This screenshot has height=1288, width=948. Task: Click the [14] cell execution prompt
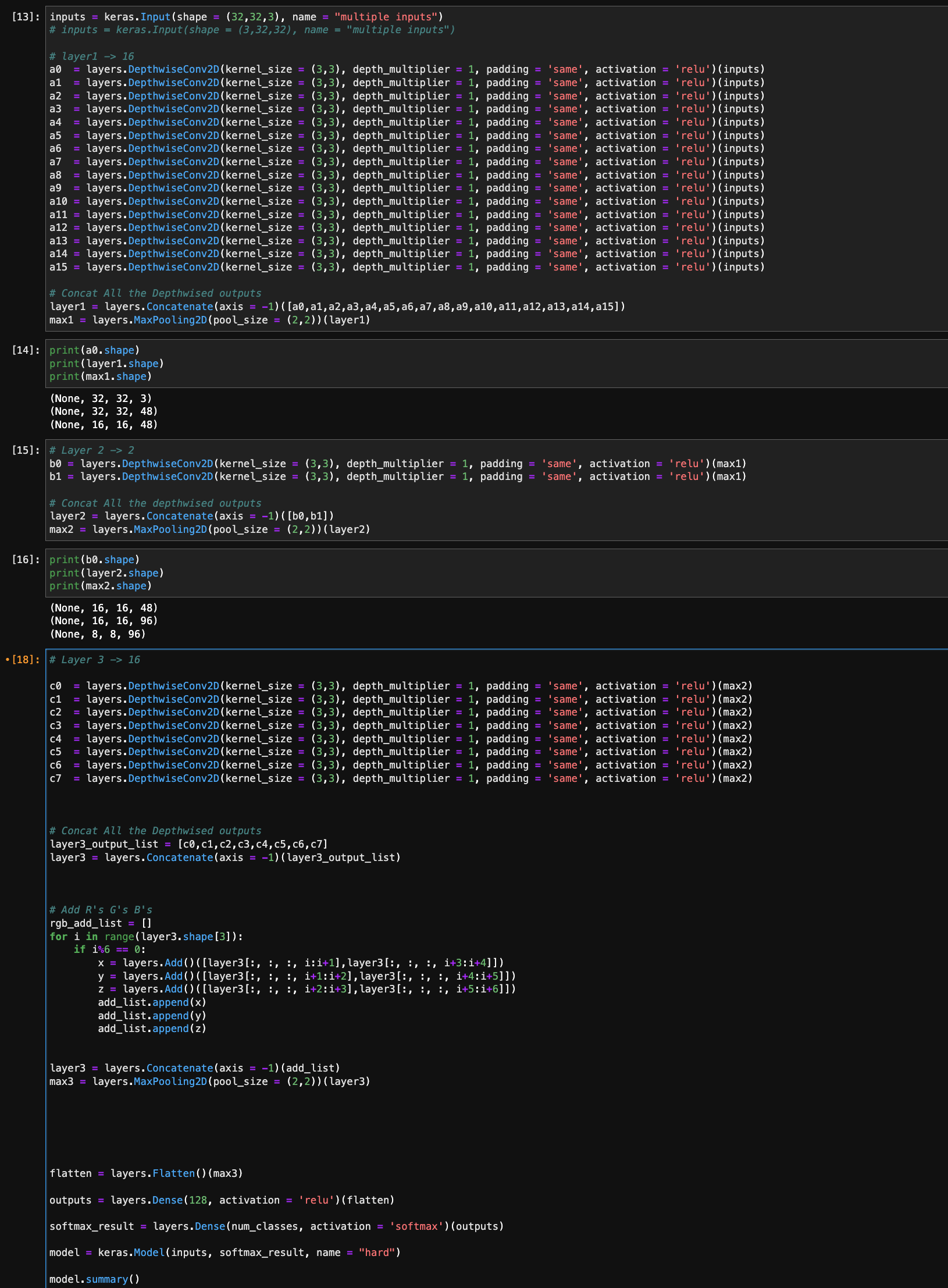click(x=26, y=350)
